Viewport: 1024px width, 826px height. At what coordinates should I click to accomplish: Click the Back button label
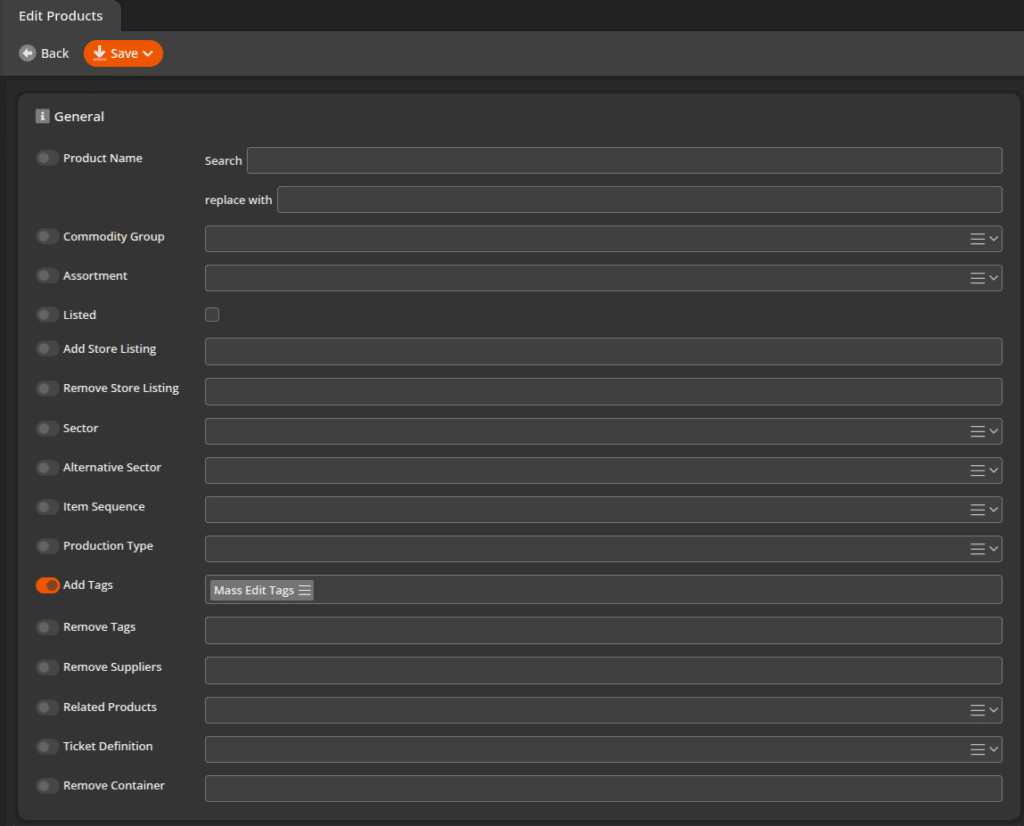point(55,54)
